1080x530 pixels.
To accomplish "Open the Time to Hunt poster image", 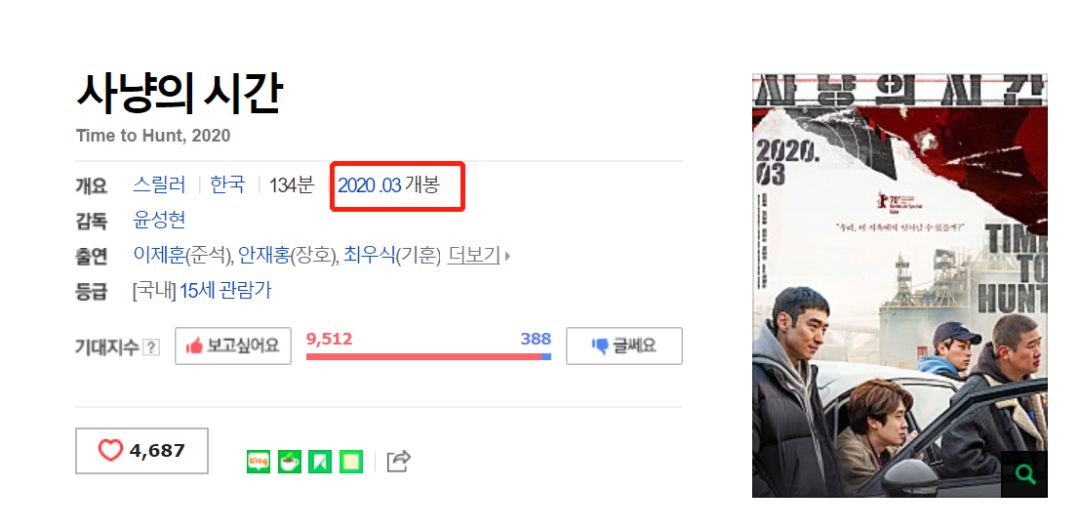I will 900,285.
